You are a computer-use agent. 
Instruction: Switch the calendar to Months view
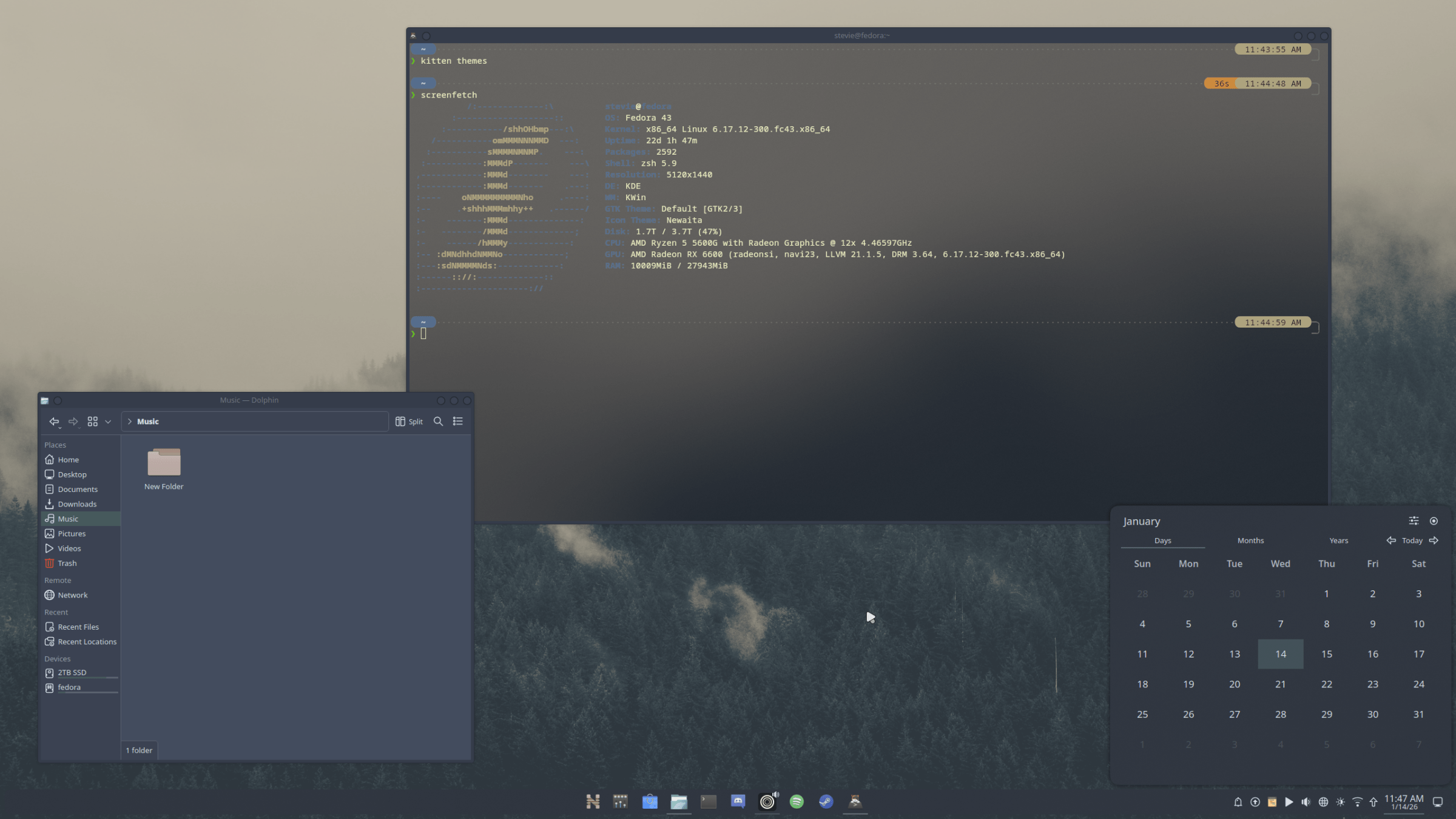pyautogui.click(x=1250, y=540)
